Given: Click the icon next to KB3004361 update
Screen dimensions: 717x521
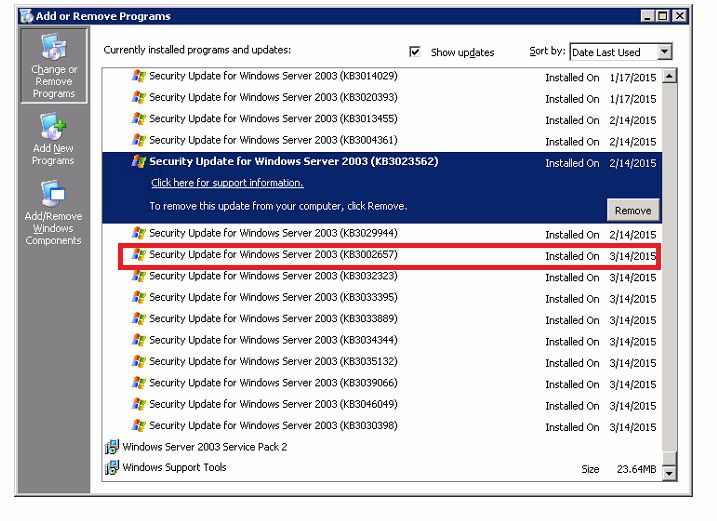Looking at the screenshot, I should point(139,140).
